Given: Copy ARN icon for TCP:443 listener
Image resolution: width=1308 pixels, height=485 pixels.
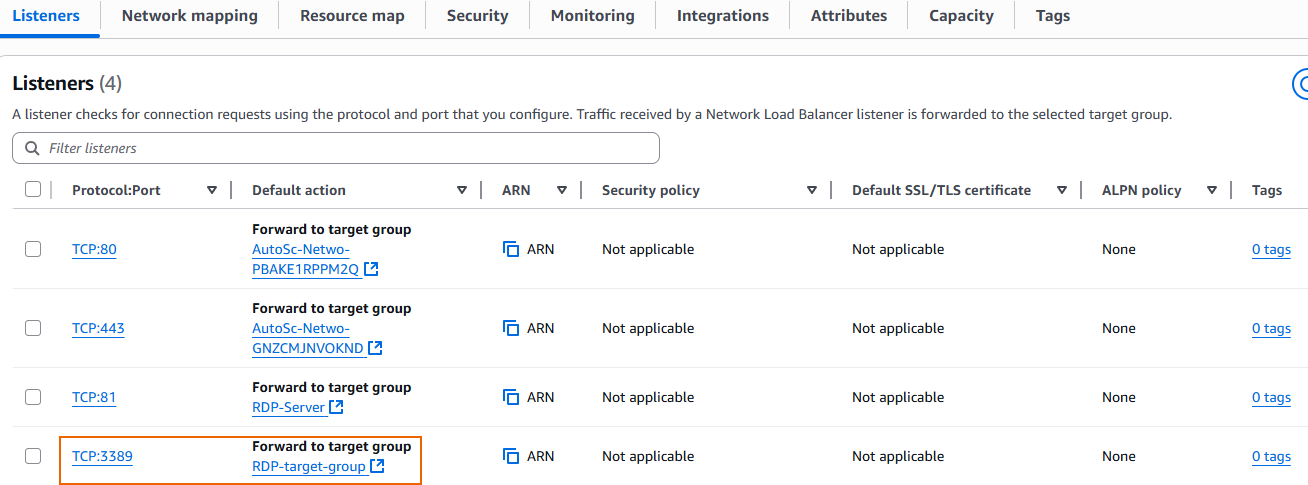Looking at the screenshot, I should pos(511,328).
